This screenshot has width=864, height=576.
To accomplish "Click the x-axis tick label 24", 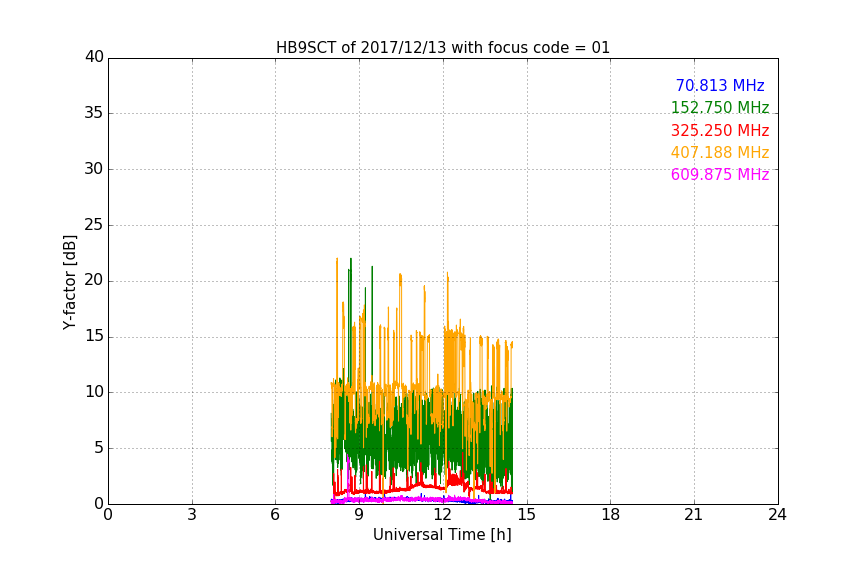I will tap(777, 515).
